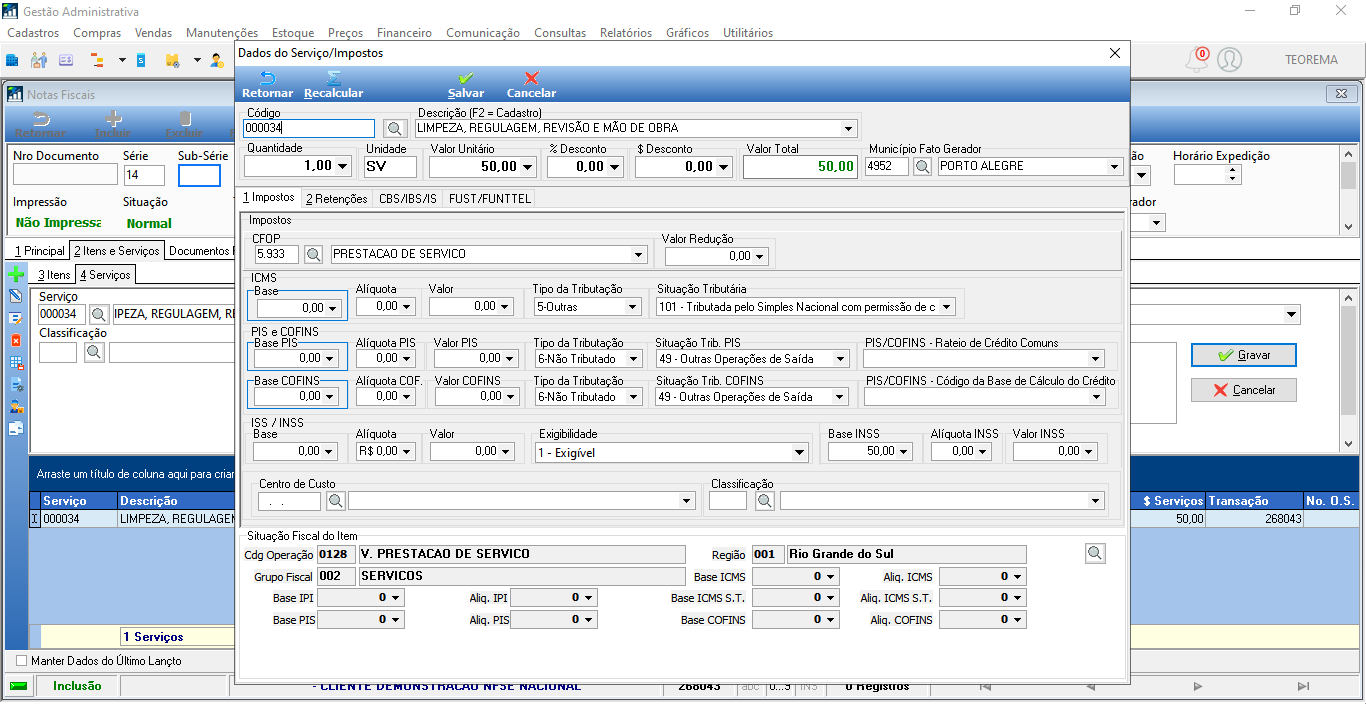The image size is (1366, 704).
Task: Open the CBS/IBS/IS tab
Action: tap(407, 198)
